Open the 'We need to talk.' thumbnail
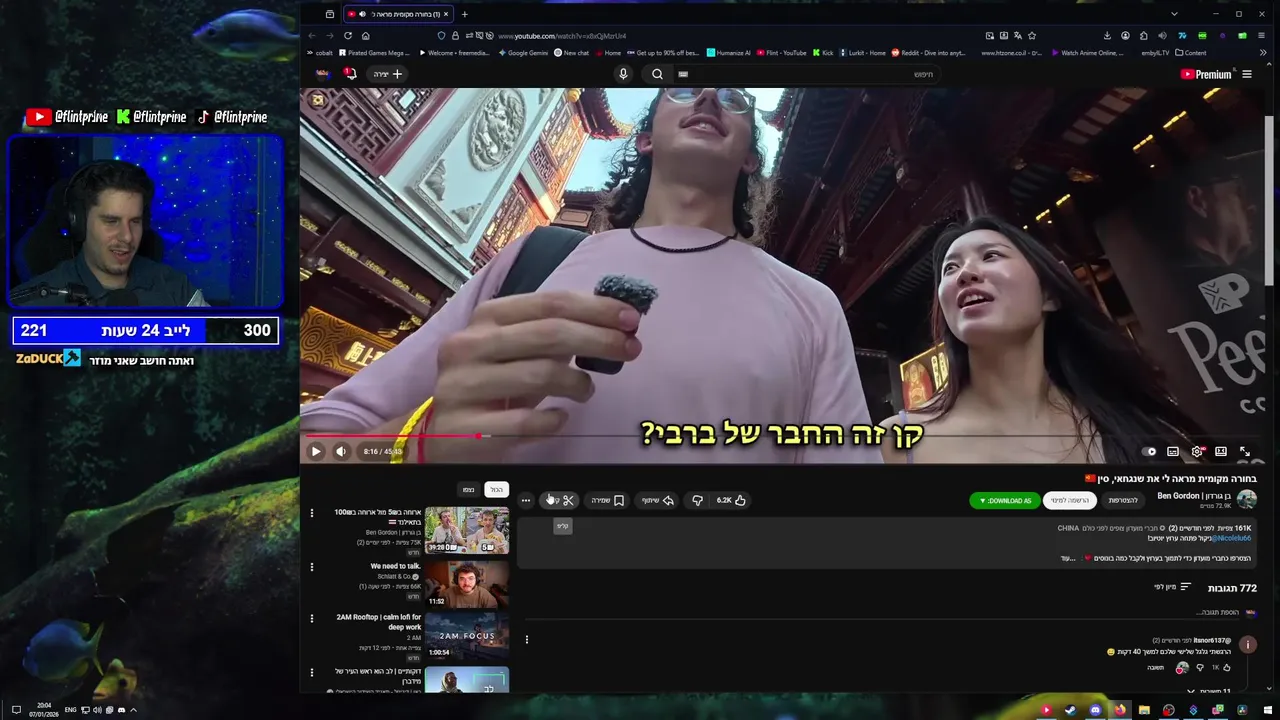 (467, 584)
